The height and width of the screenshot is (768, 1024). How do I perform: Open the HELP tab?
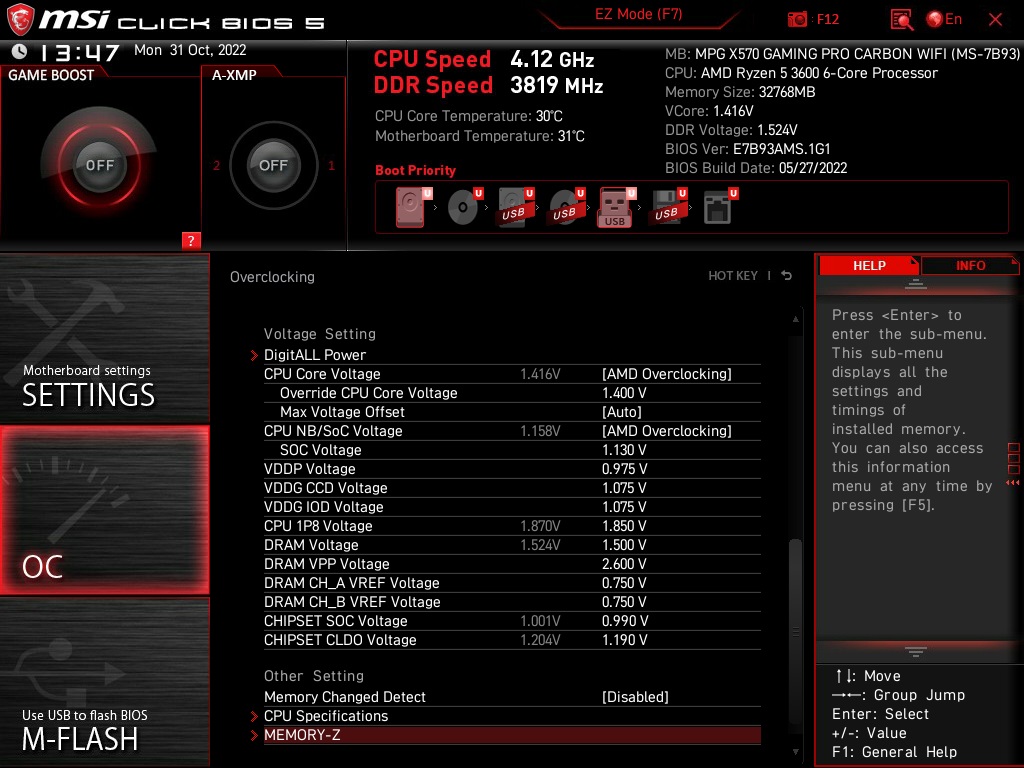point(869,266)
